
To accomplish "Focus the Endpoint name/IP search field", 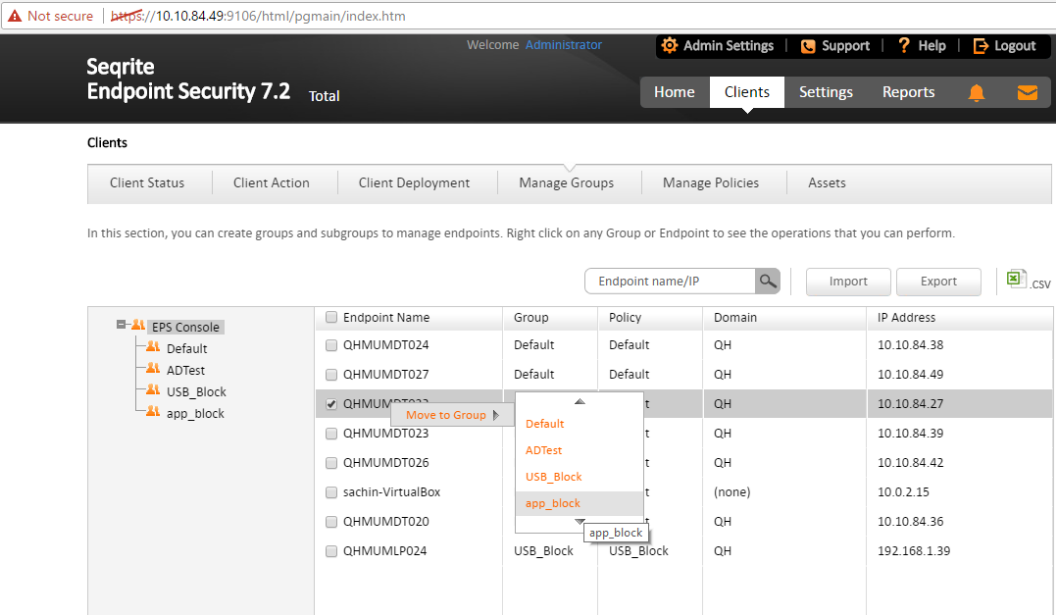I will click(670, 281).
